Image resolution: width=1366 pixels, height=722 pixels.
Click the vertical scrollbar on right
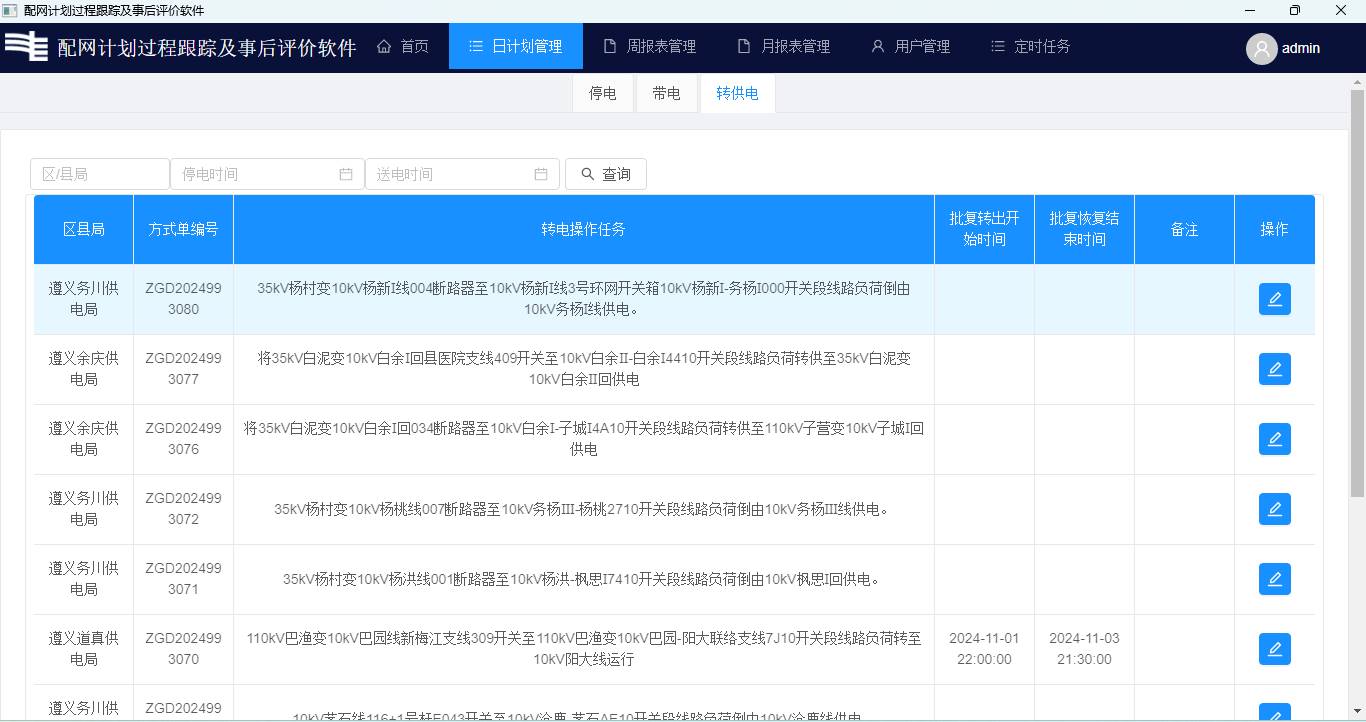pyautogui.click(x=1357, y=300)
